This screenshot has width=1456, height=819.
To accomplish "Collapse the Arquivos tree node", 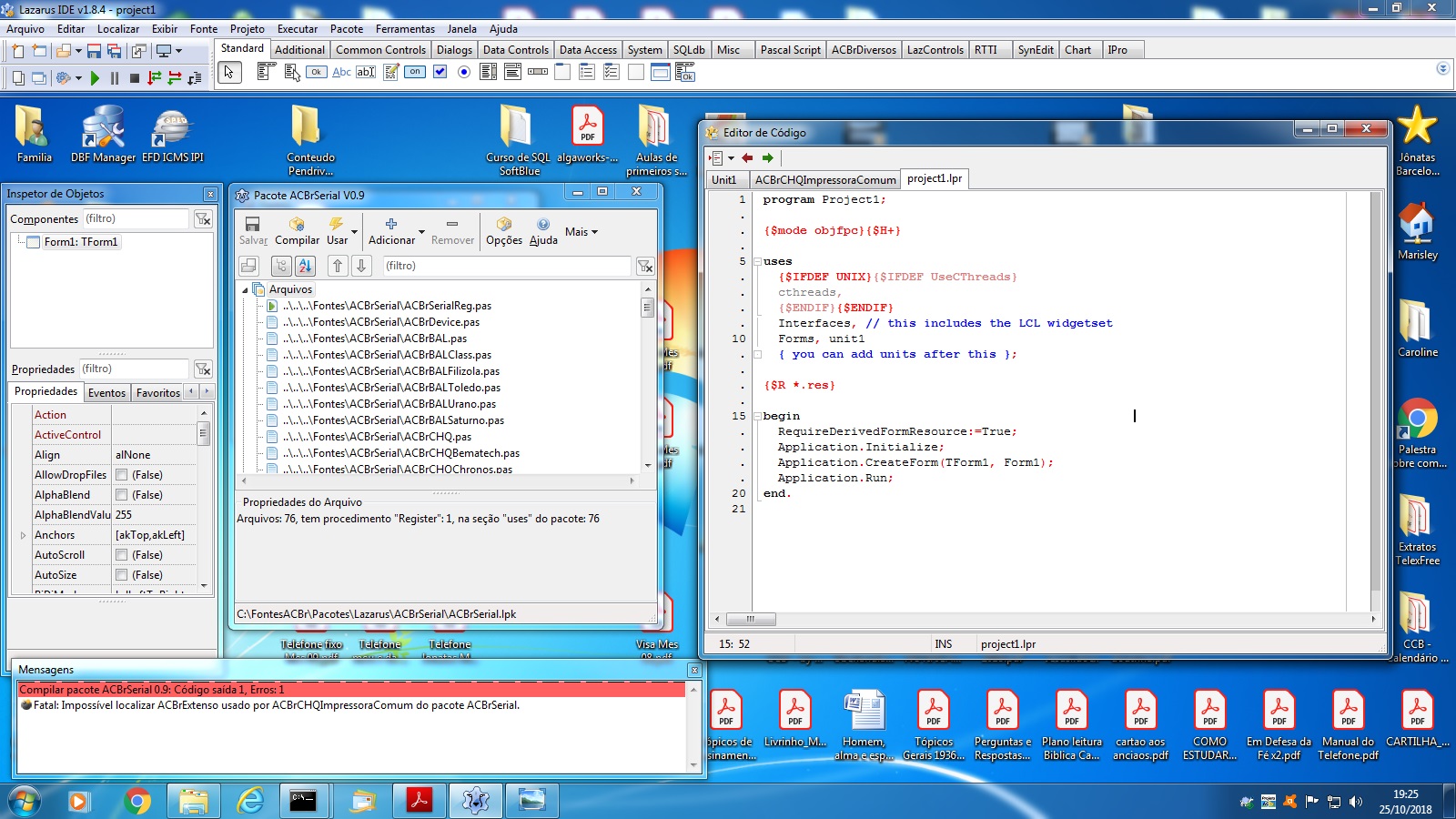I will click(245, 289).
